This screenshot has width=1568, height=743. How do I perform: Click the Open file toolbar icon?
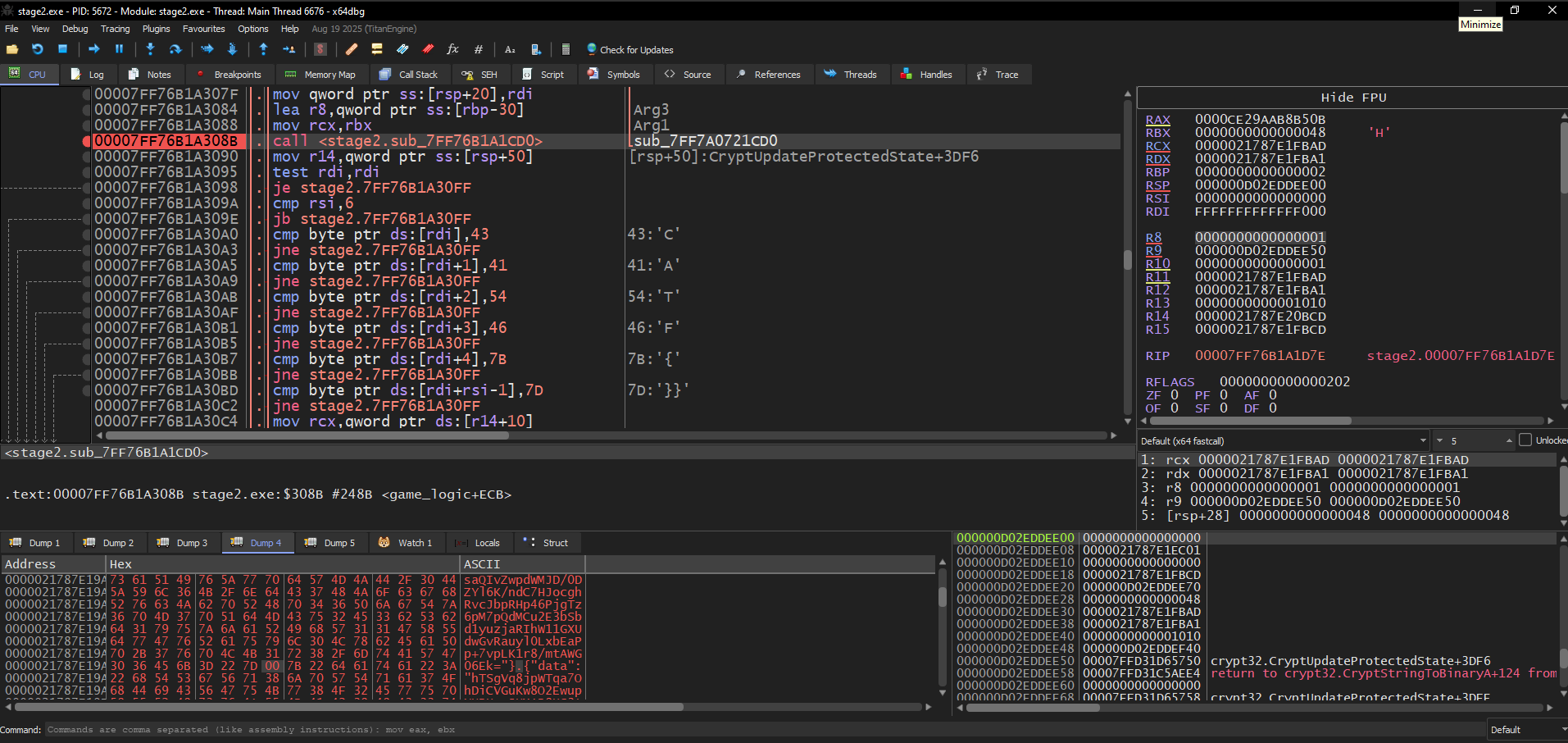pos(12,49)
